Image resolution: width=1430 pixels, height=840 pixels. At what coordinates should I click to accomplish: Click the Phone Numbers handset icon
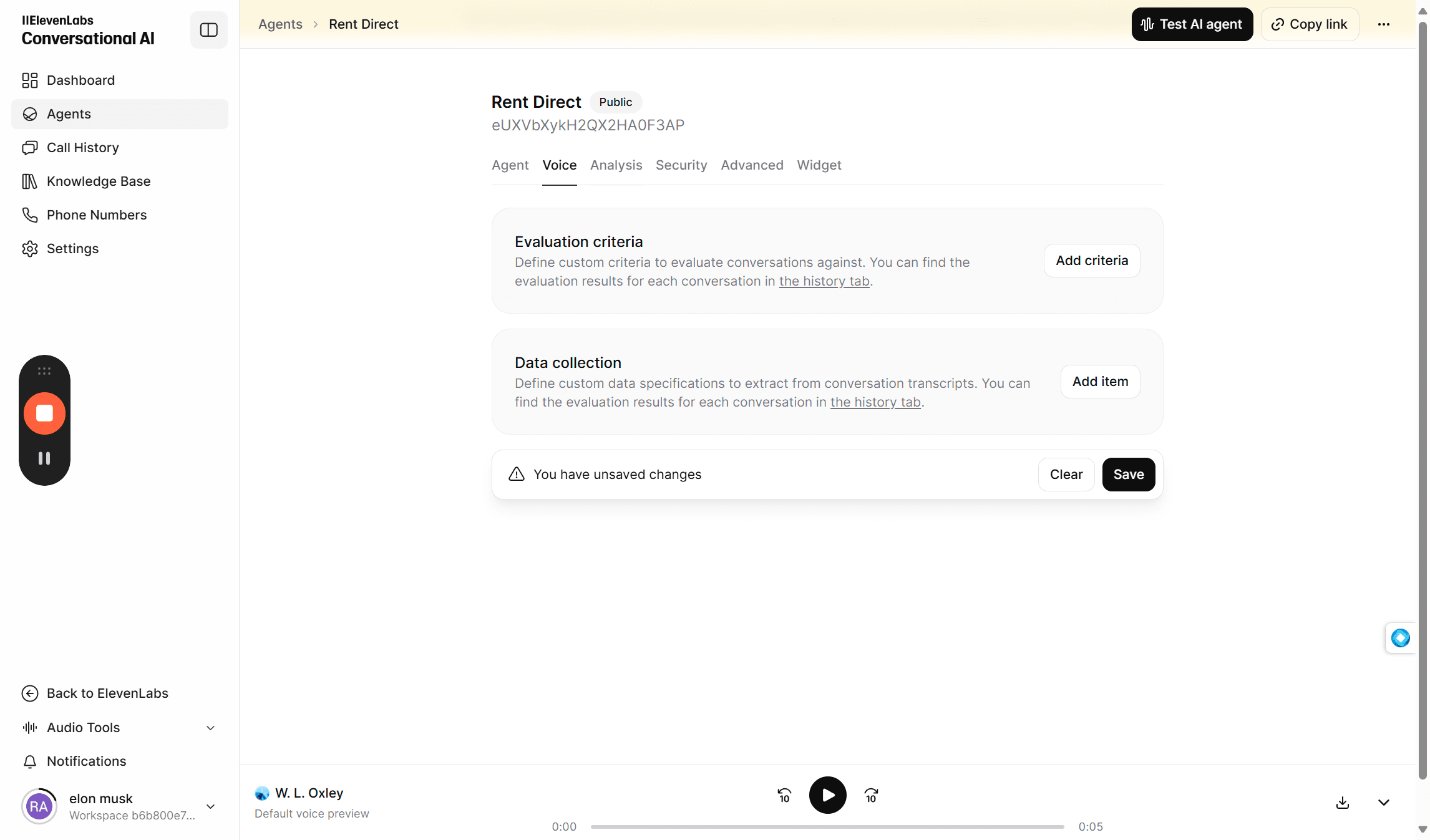30,215
